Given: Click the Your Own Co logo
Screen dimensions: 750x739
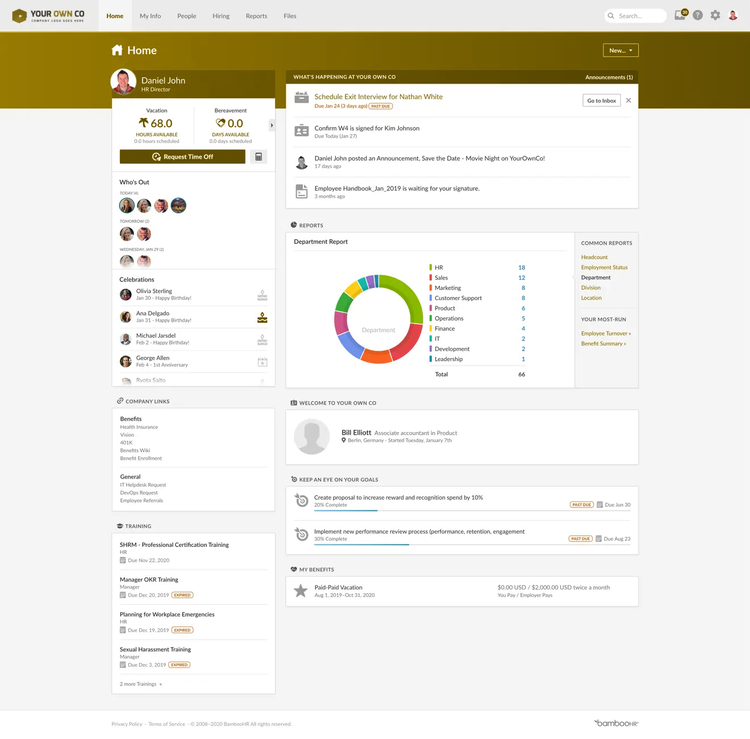Looking at the screenshot, I should pyautogui.click(x=48, y=16).
